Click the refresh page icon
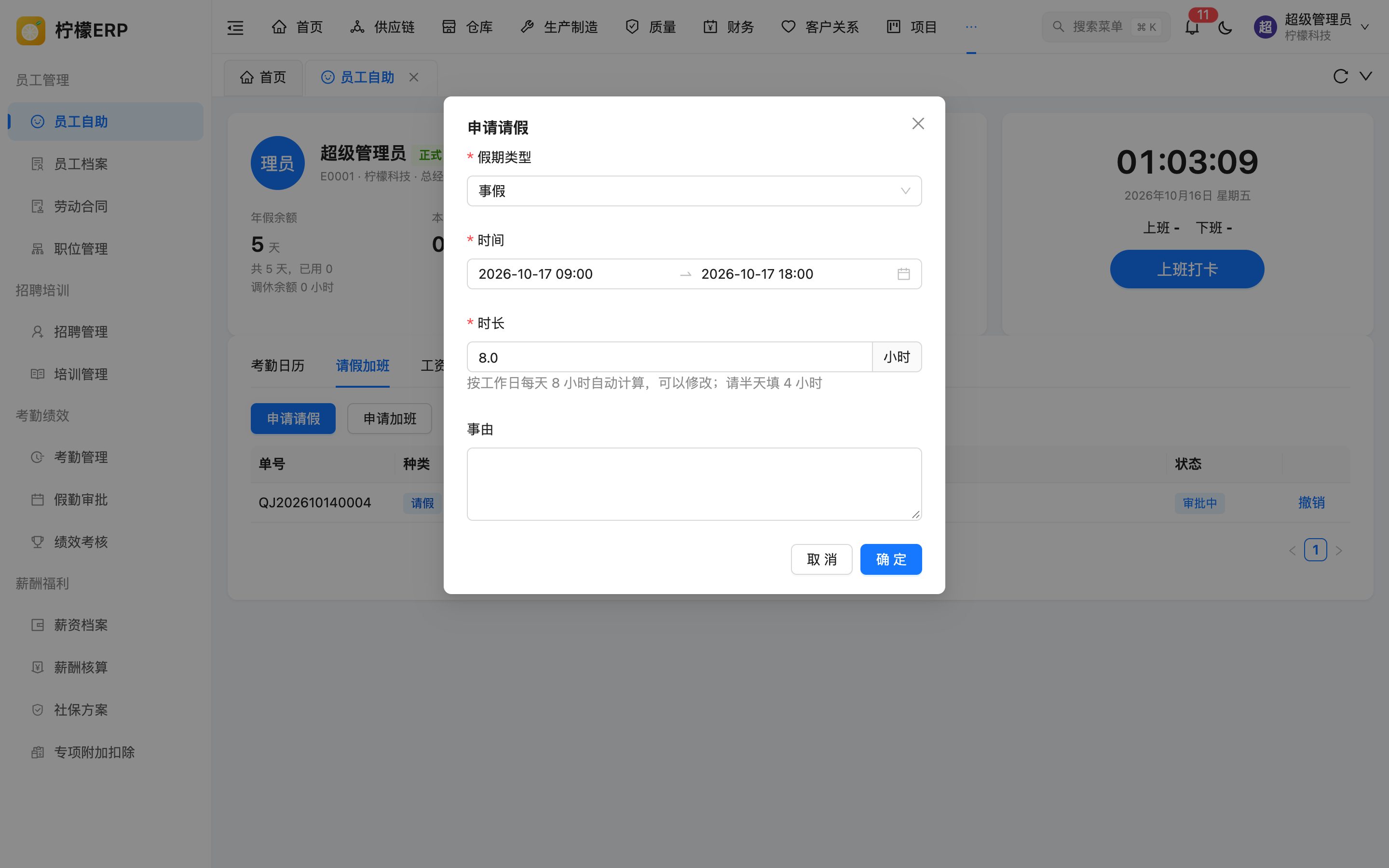 pos(1340,76)
